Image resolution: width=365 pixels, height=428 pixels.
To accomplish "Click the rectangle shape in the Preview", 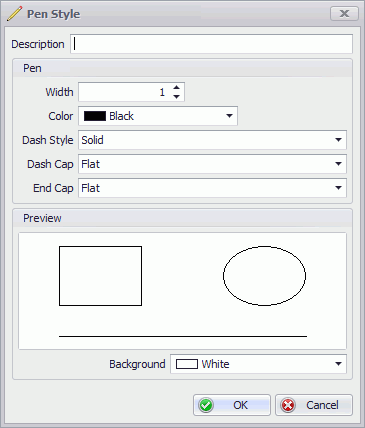I will tap(100, 276).
